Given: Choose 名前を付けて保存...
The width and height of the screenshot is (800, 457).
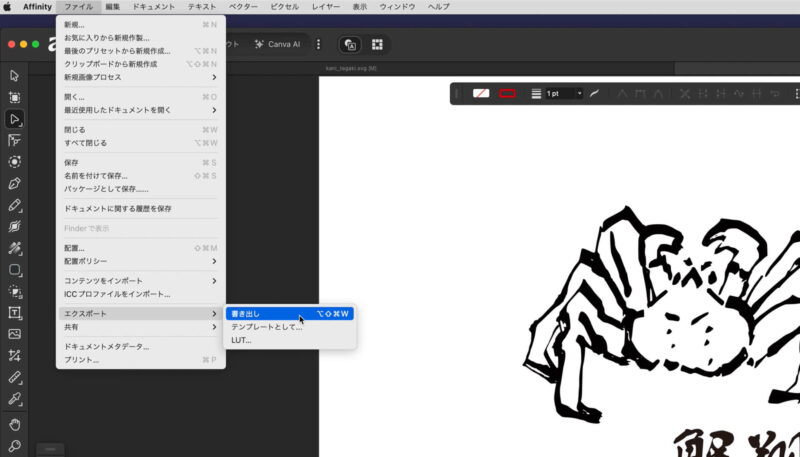Looking at the screenshot, I should tap(141, 176).
